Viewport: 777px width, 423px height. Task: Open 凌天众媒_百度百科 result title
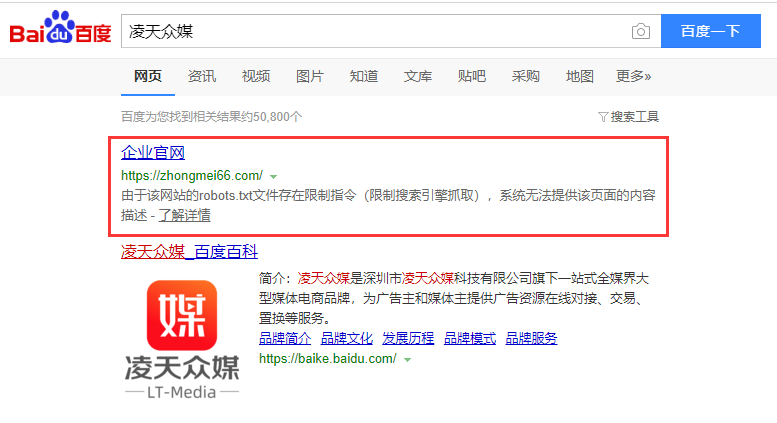[189, 252]
